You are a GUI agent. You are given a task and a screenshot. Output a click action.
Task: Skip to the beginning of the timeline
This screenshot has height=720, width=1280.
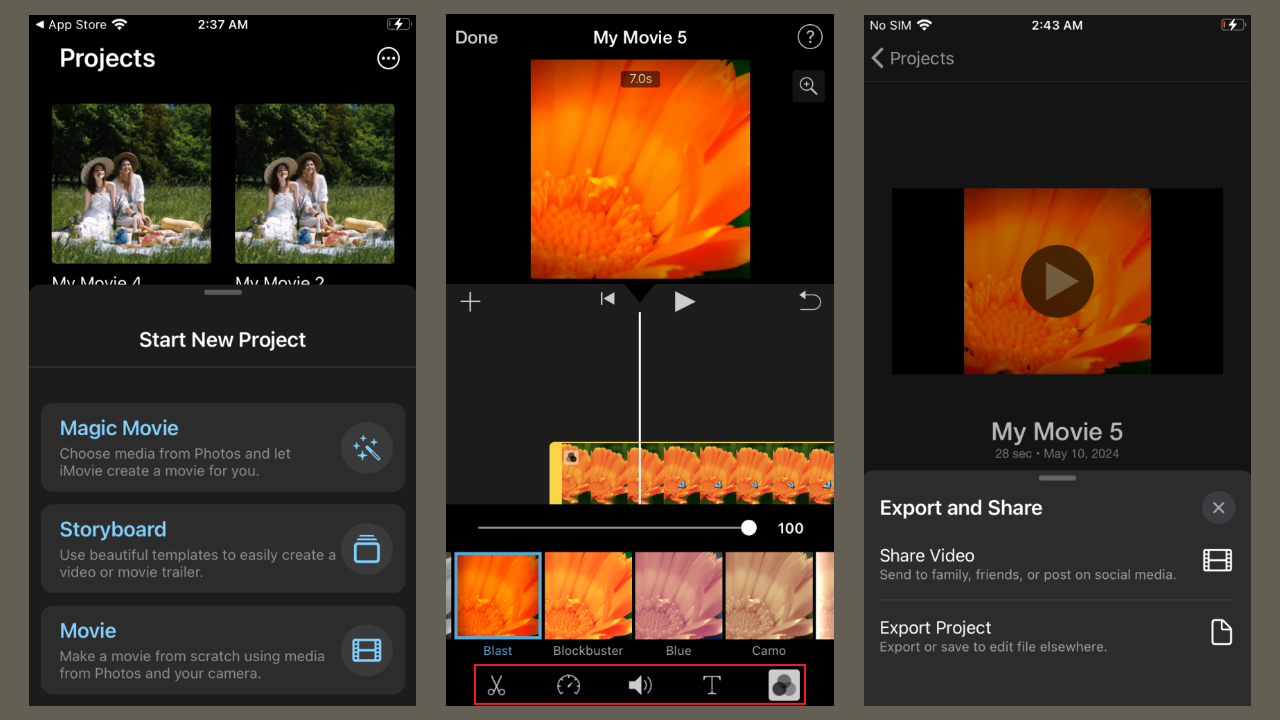pyautogui.click(x=607, y=299)
